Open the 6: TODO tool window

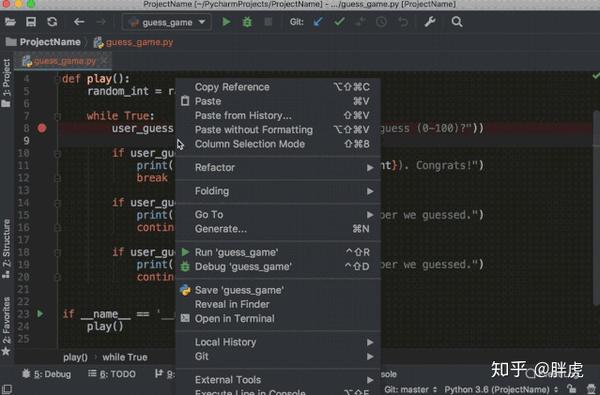coord(112,374)
